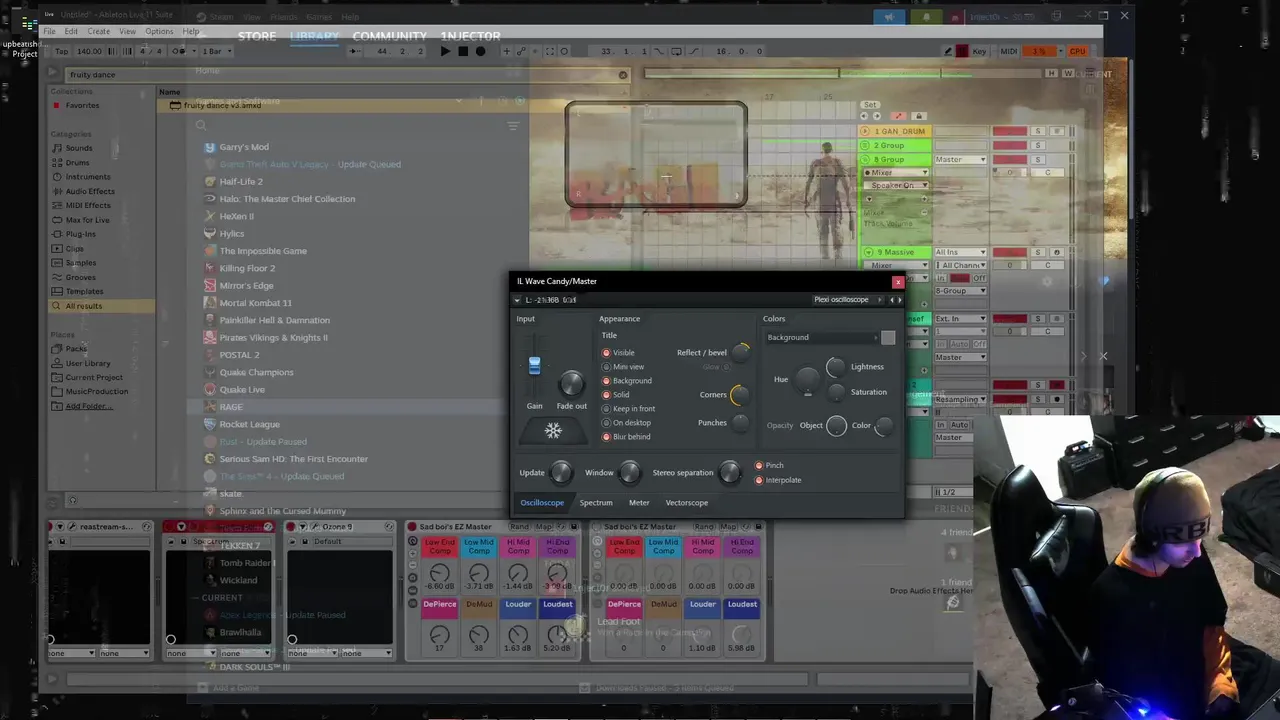1280x720 pixels.
Task: Toggle Interpolate option in Wave Candy
Action: [759, 480]
